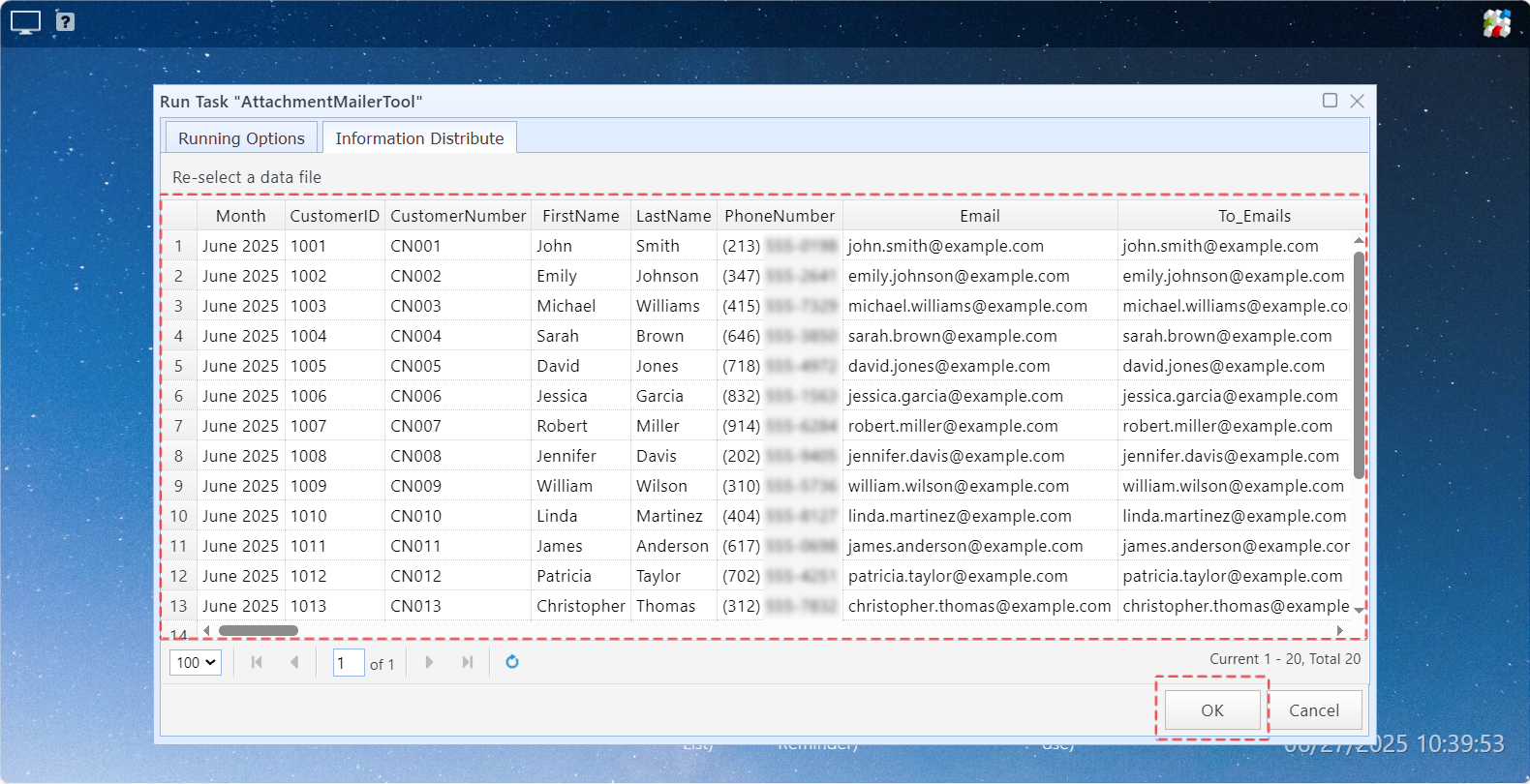Select first name cell Christopher
Image resolution: width=1530 pixels, height=784 pixels.
pyautogui.click(x=581, y=606)
